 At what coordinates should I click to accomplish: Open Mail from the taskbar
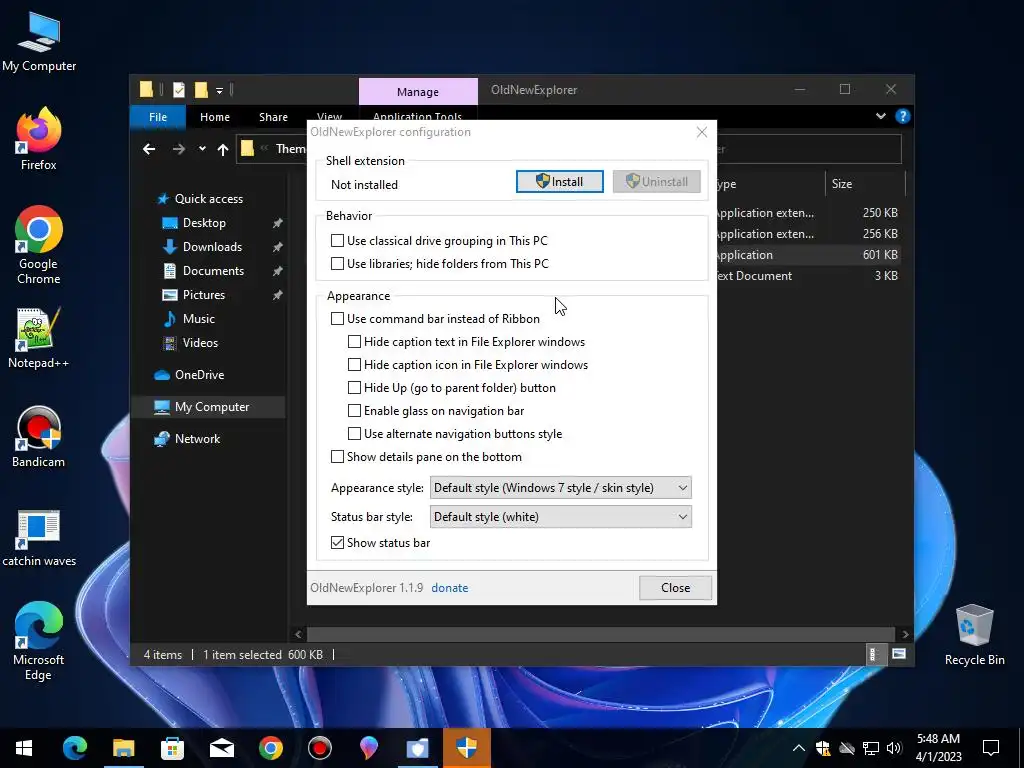coord(221,748)
